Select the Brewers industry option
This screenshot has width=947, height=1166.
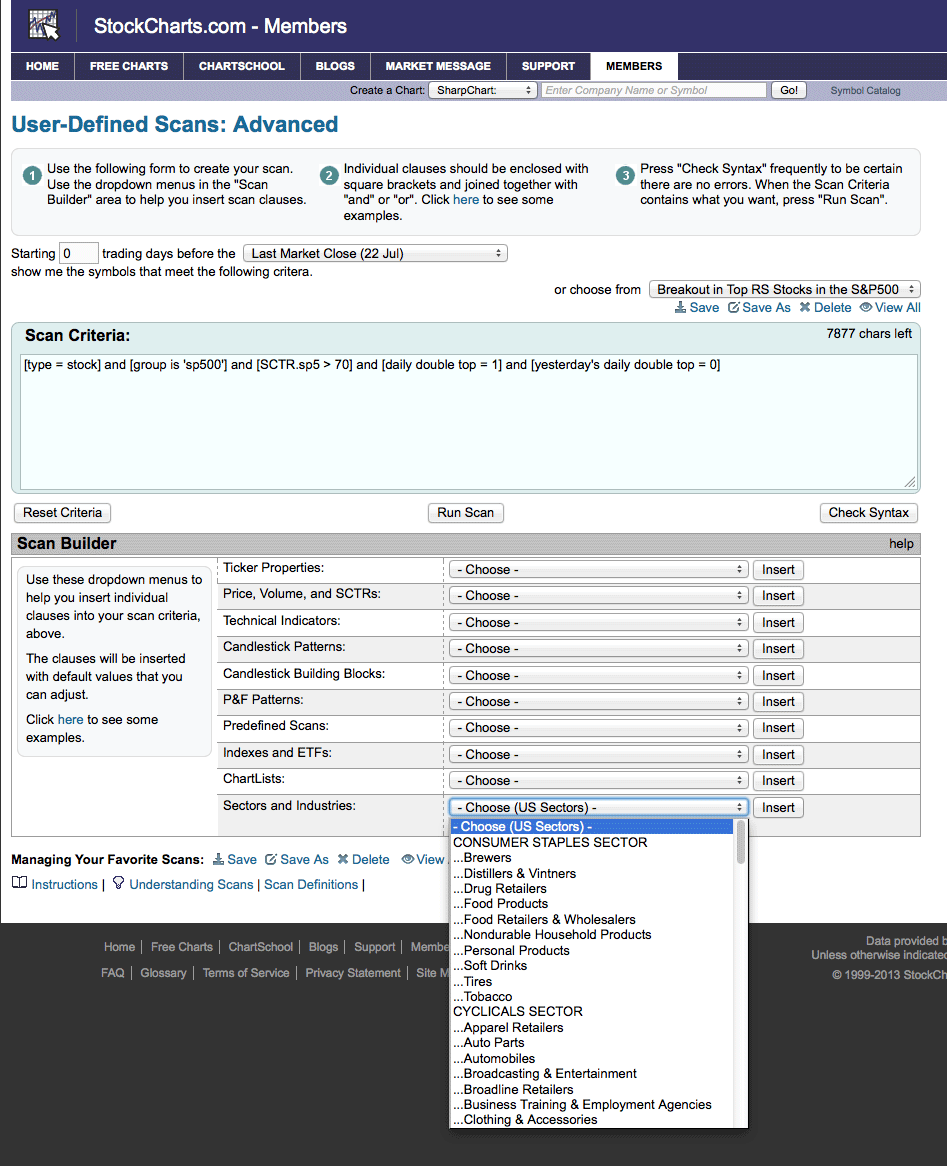(482, 857)
